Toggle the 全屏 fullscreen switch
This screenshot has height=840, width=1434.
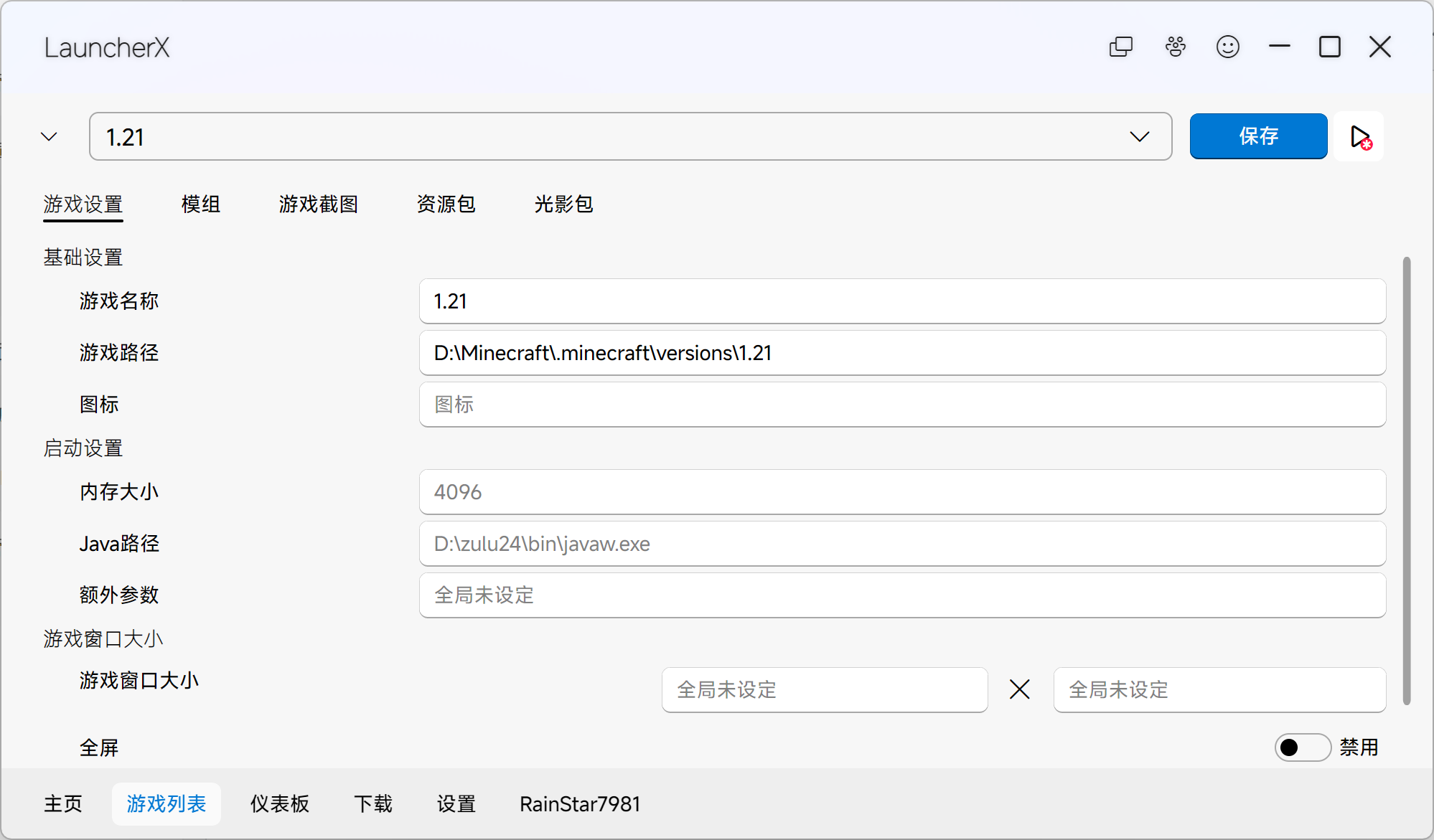[1303, 747]
